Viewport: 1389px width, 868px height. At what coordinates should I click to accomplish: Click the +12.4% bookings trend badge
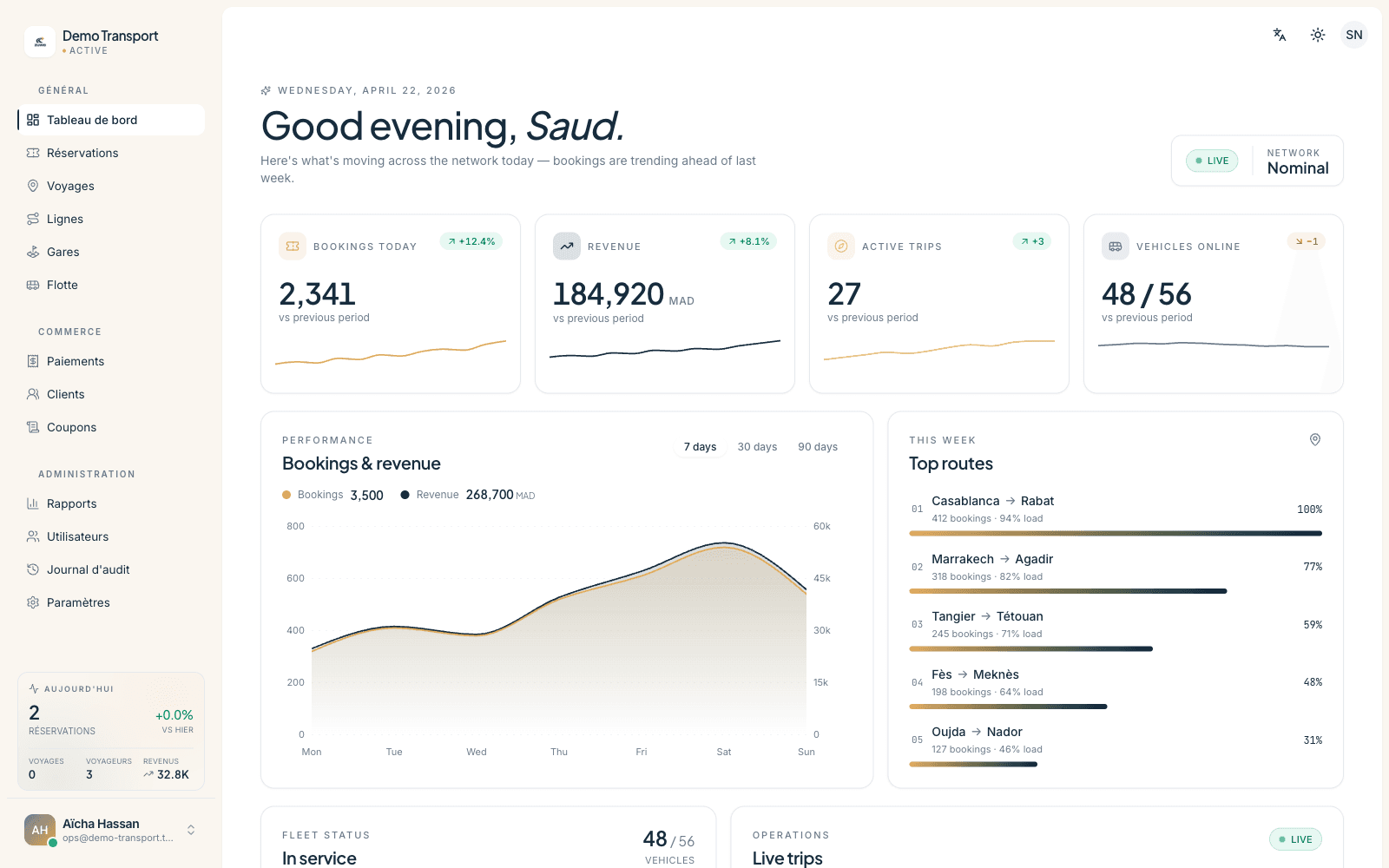(471, 241)
